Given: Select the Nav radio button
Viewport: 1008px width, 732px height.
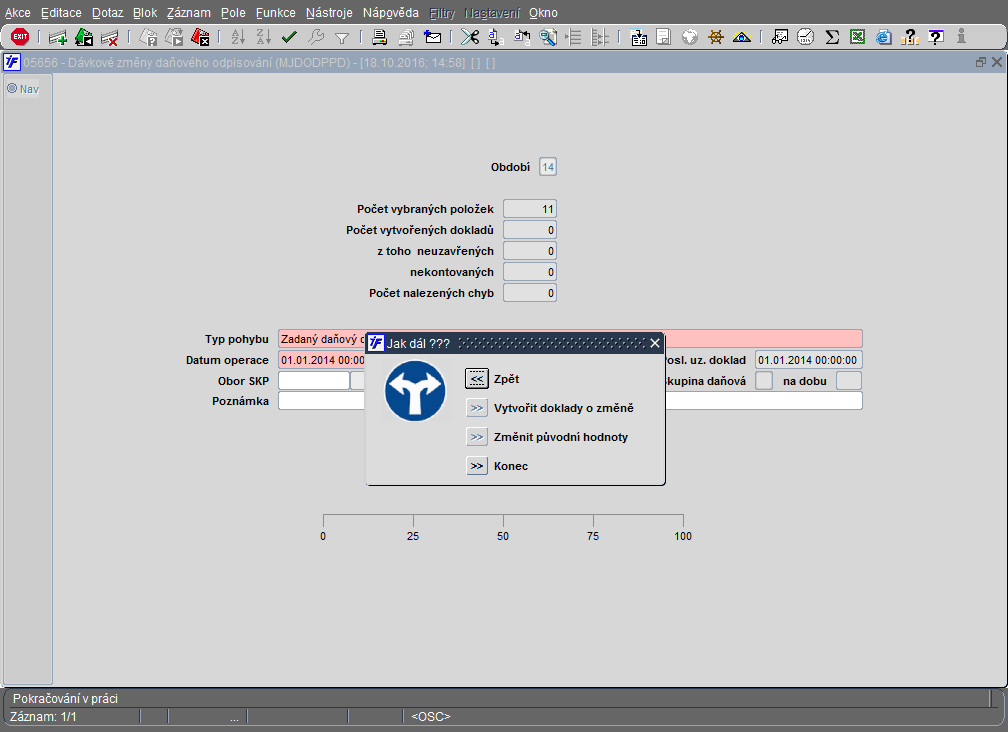Looking at the screenshot, I should [12, 88].
